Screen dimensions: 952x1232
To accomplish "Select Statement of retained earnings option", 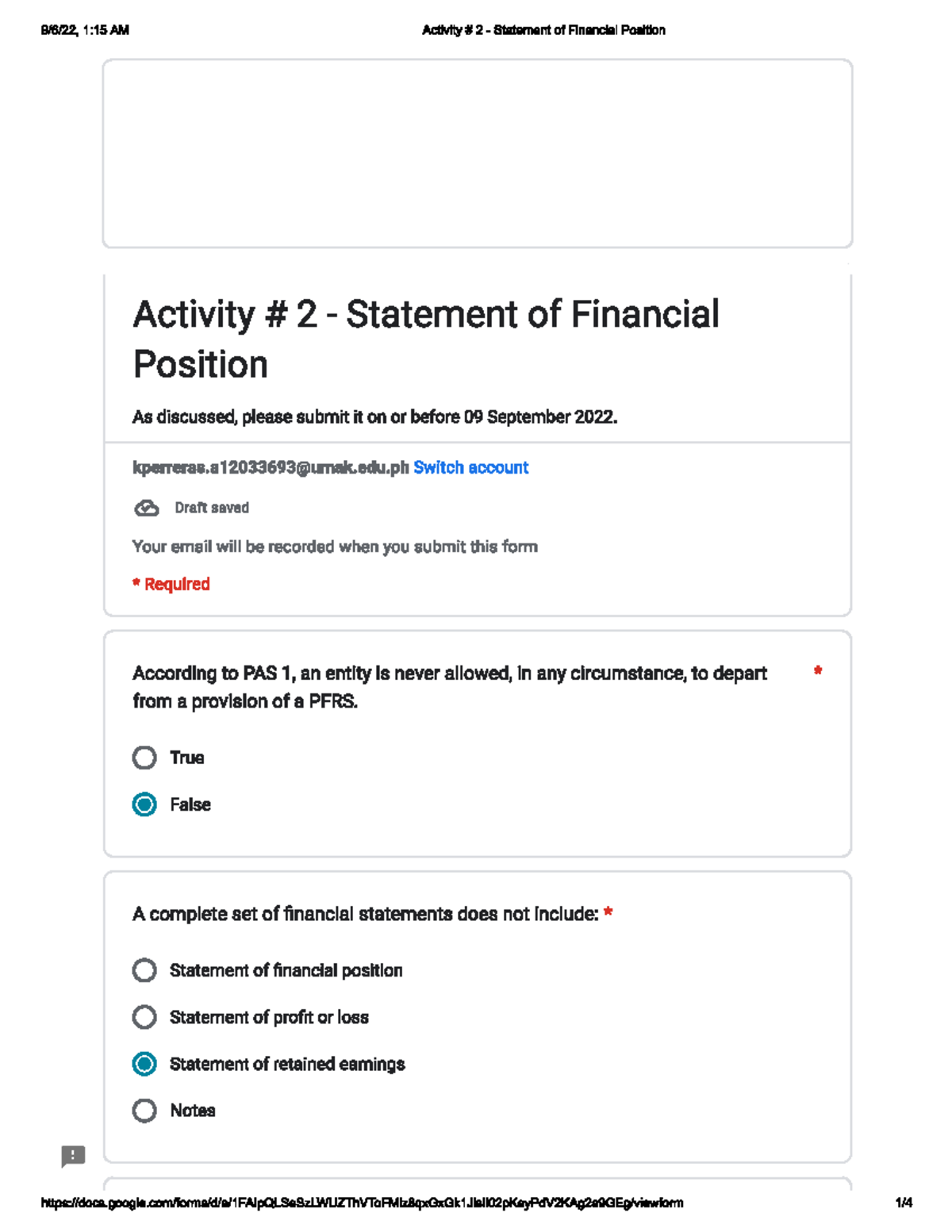I will click(x=144, y=1063).
